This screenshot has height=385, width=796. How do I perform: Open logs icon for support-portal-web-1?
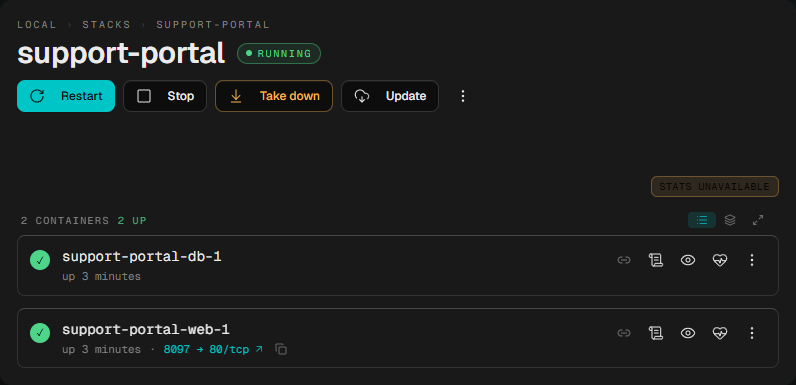[x=656, y=333]
